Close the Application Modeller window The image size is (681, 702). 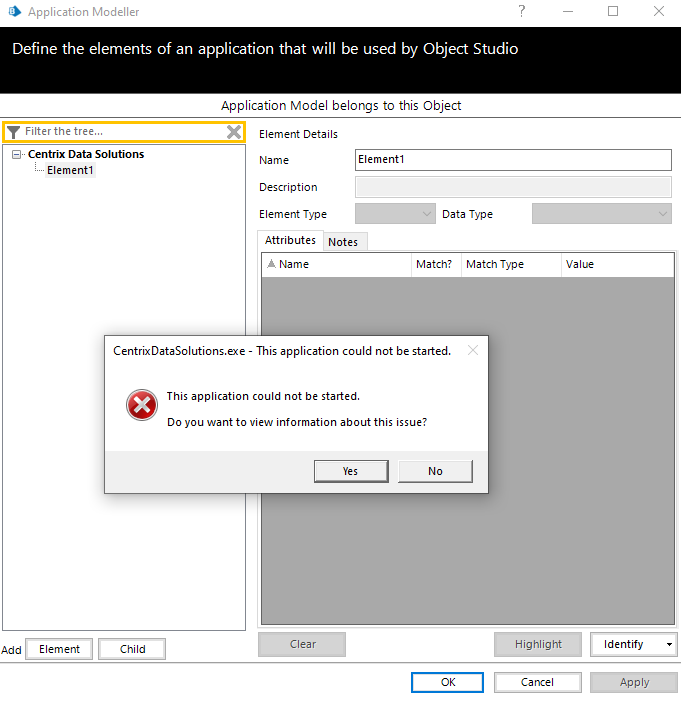(x=659, y=11)
